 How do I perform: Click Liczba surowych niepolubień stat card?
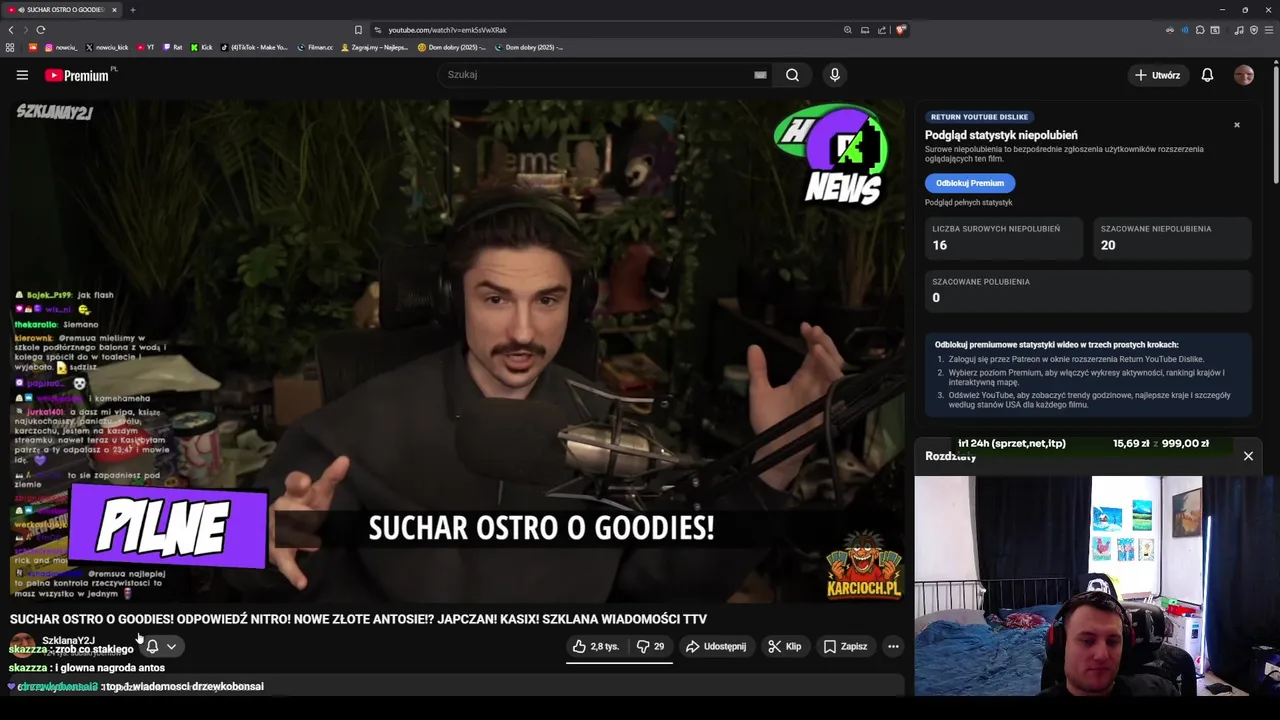coord(1002,238)
